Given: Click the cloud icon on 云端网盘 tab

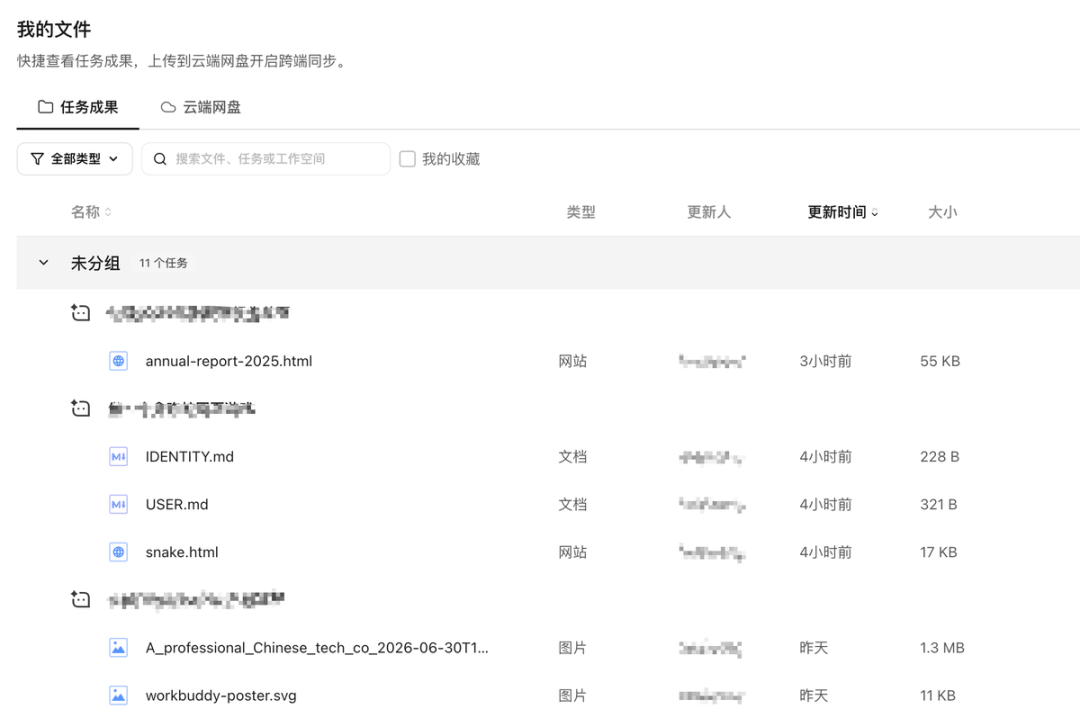Looking at the screenshot, I should click(168, 107).
